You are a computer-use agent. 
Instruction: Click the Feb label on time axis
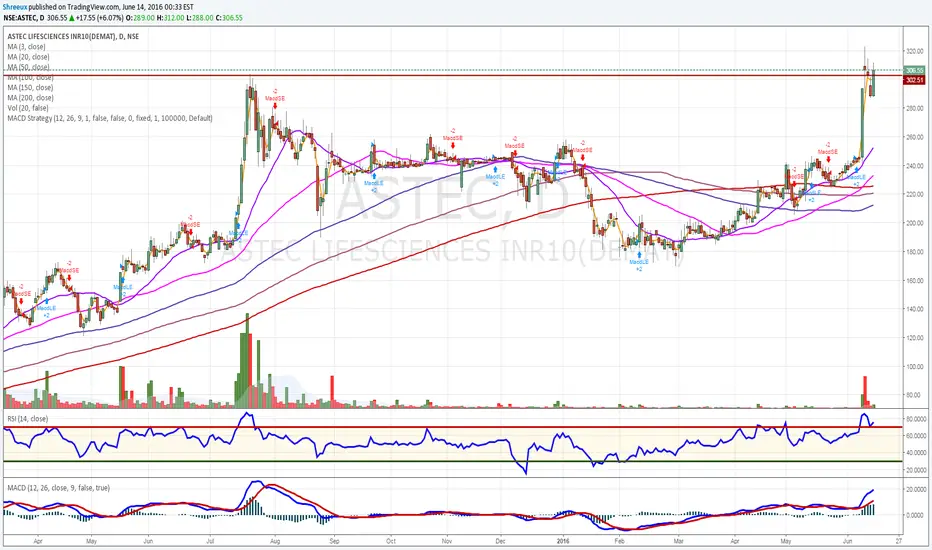pyautogui.click(x=619, y=541)
